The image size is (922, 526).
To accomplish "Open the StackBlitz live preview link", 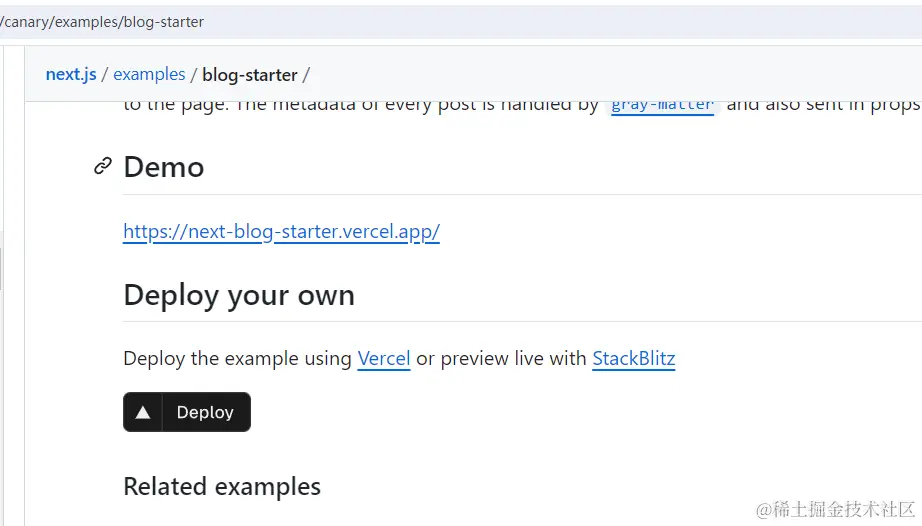I will (634, 359).
